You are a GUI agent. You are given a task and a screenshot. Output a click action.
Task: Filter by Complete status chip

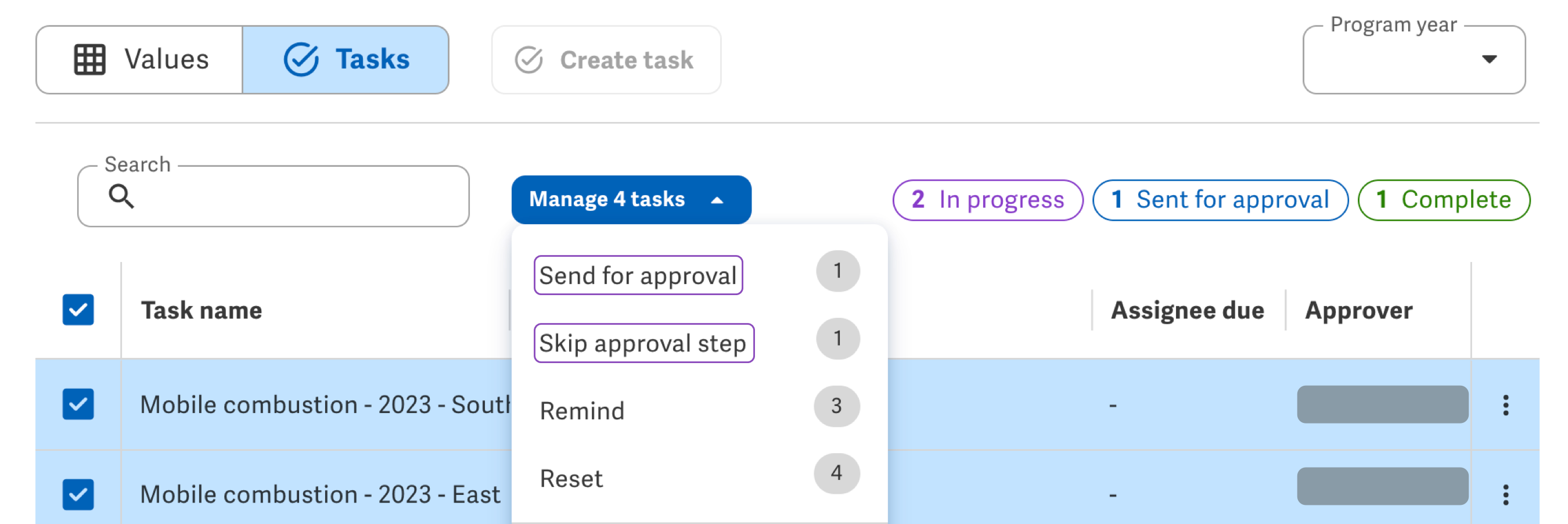coord(1443,200)
